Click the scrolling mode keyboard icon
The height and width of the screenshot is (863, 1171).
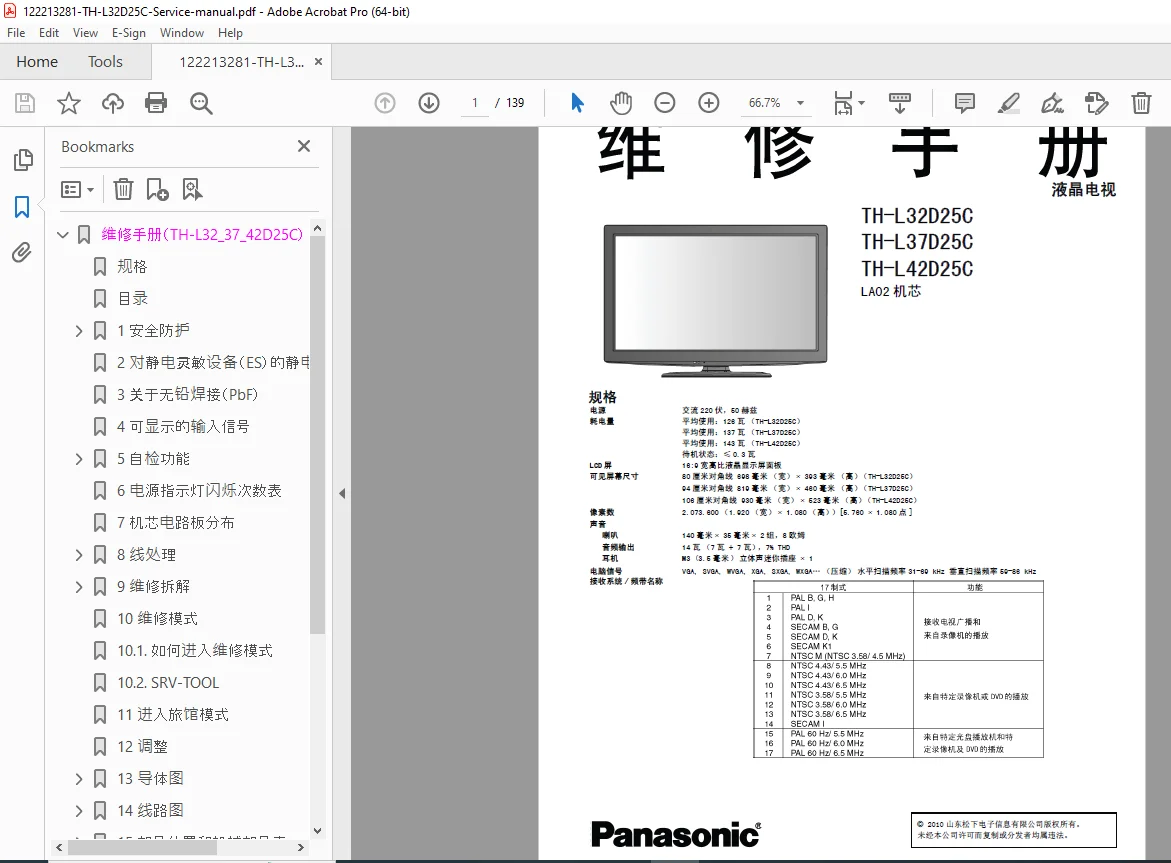pyautogui.click(x=899, y=103)
